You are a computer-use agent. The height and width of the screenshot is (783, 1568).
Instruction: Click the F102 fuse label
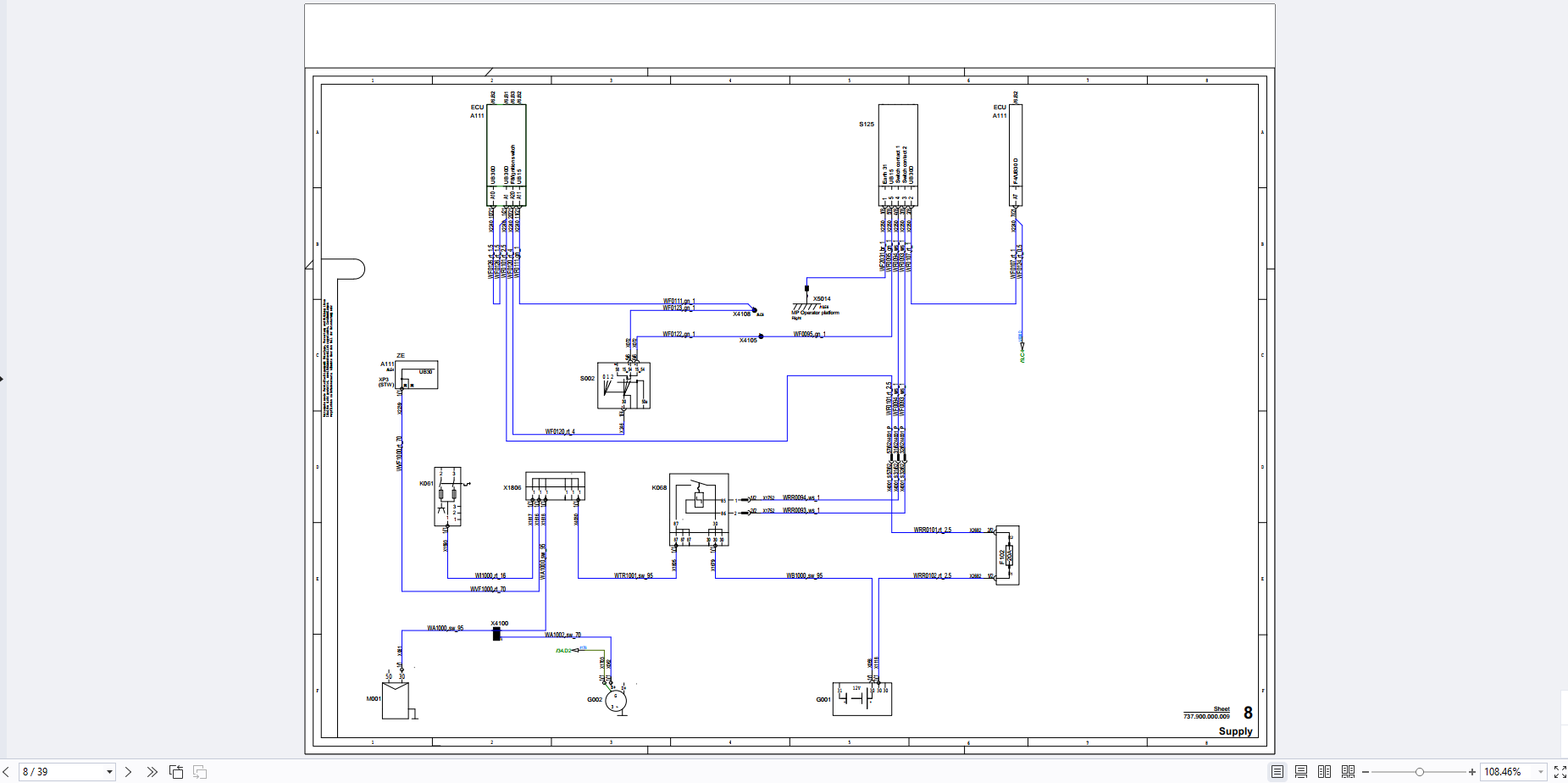(x=1002, y=556)
